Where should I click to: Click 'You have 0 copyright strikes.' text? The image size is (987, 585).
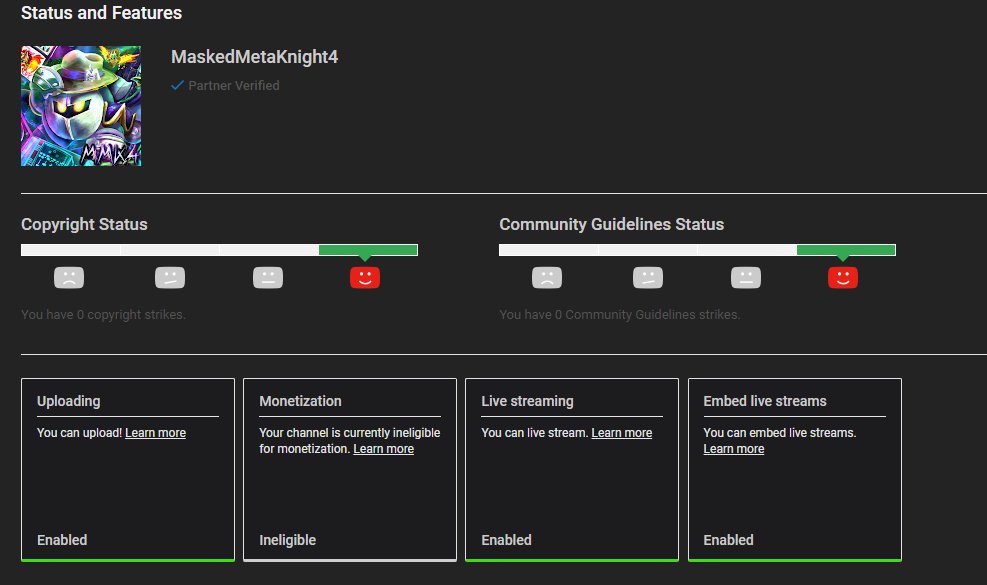click(x=103, y=314)
